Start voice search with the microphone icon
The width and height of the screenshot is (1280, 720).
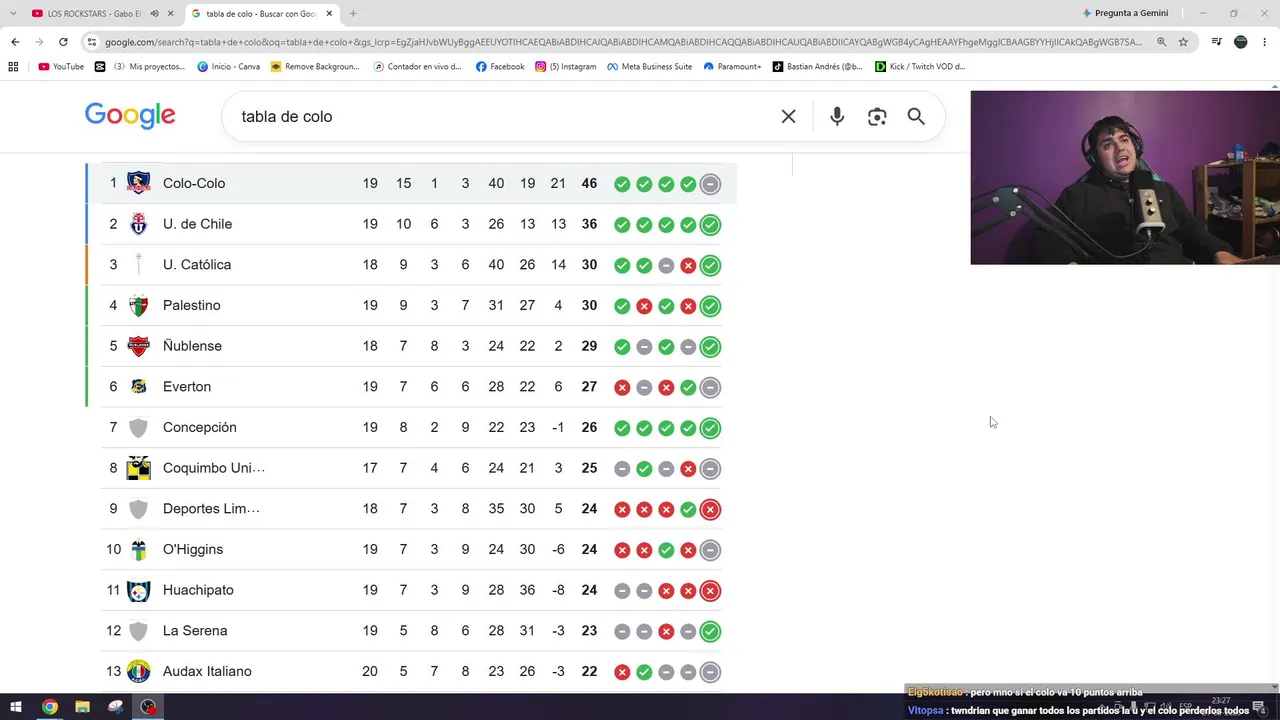[837, 117]
